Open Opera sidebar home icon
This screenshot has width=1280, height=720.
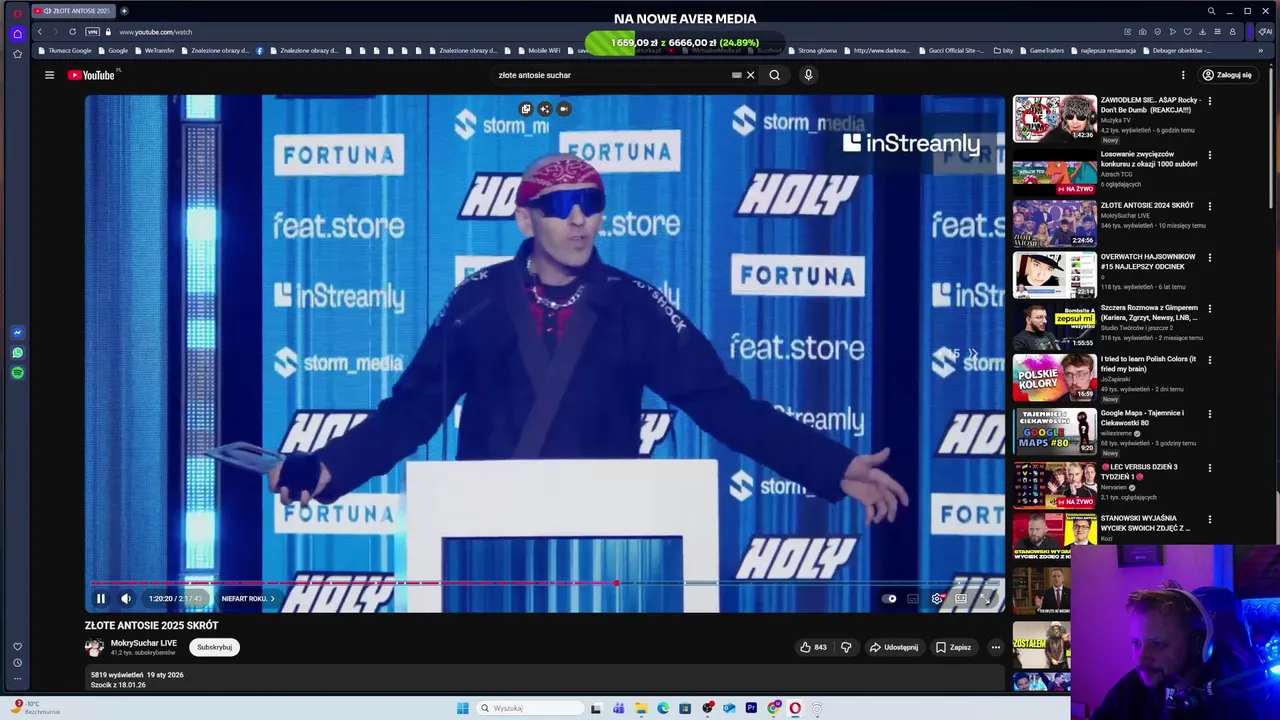click(17, 33)
